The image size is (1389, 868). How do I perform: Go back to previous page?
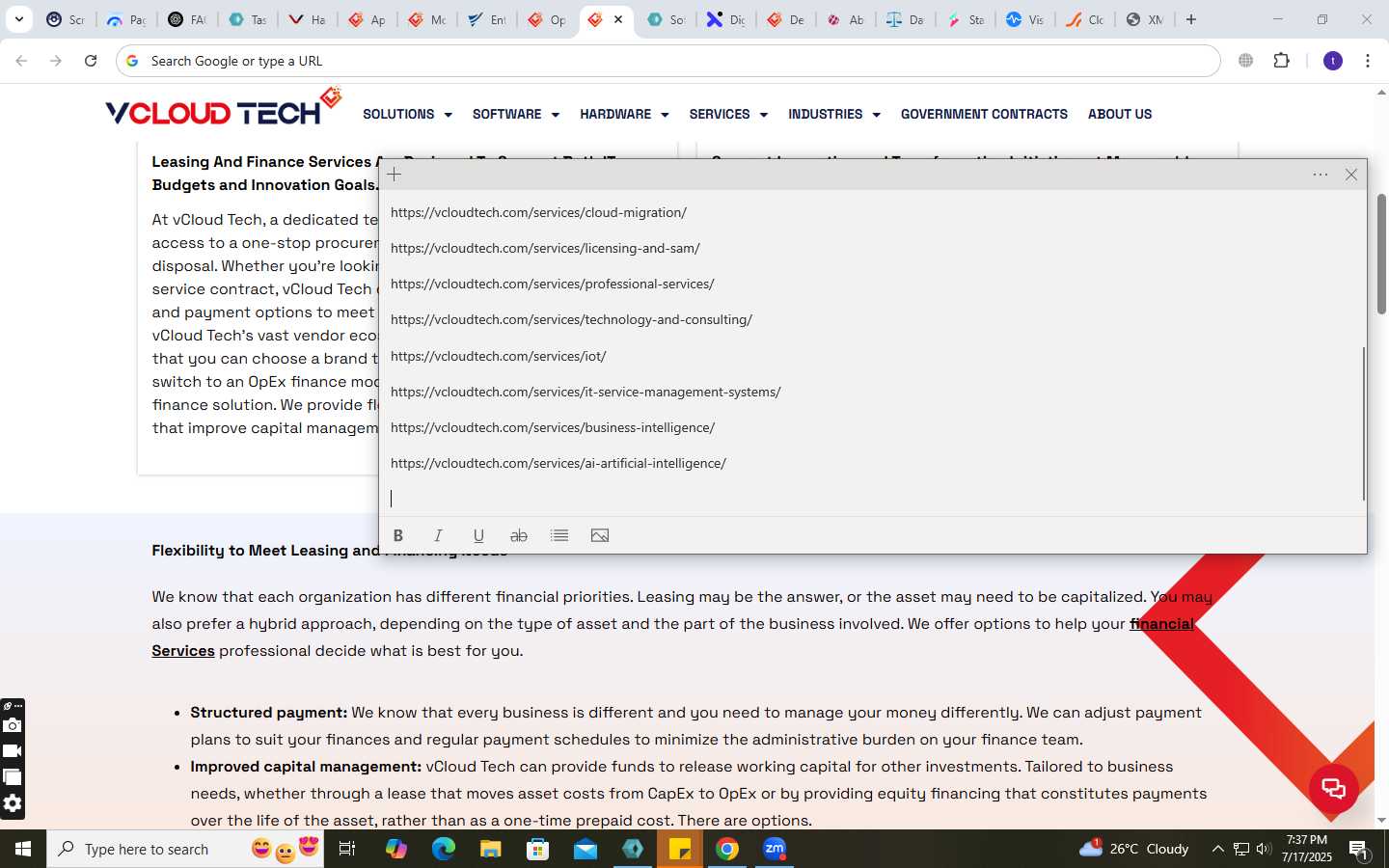pyautogui.click(x=21, y=61)
